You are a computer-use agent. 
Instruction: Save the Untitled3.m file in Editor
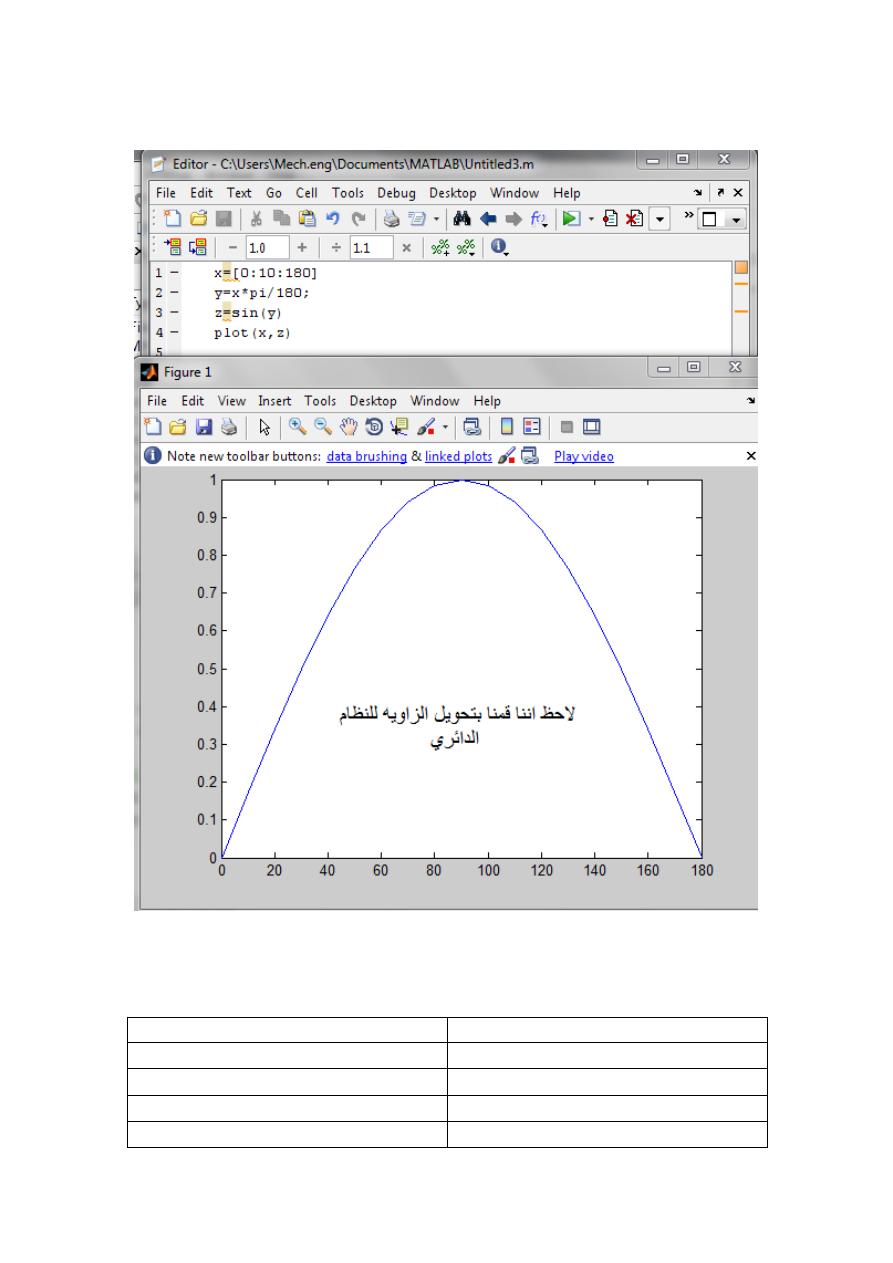(x=223, y=218)
